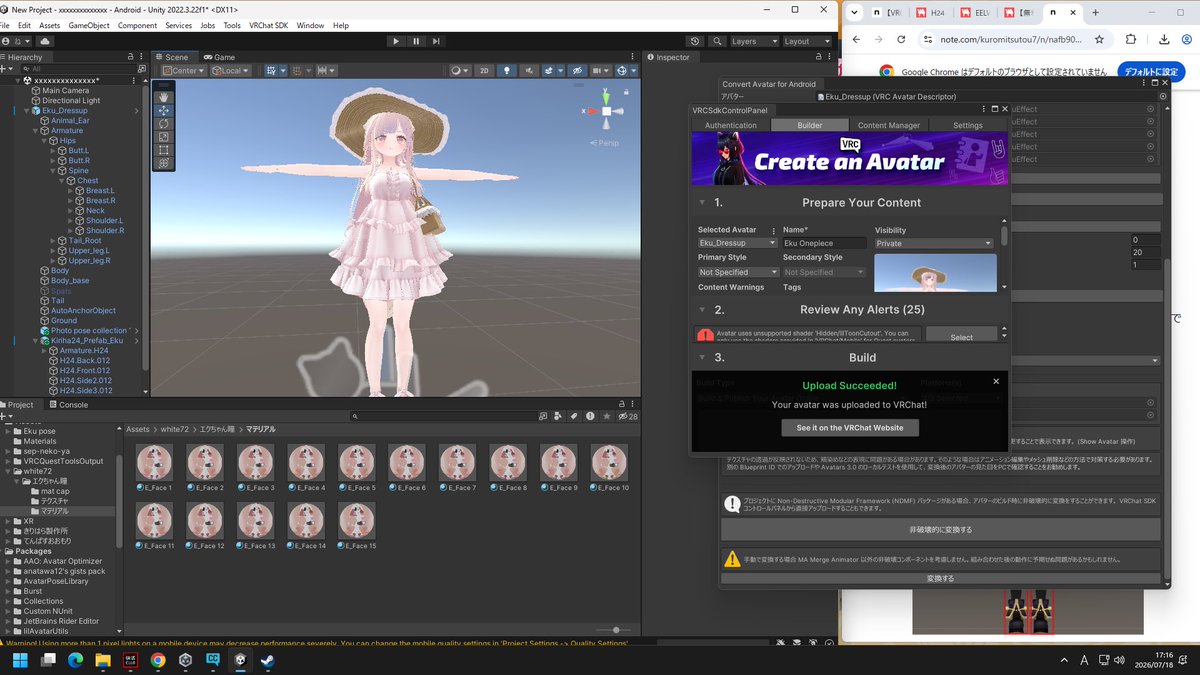Click See it on the VRChat Website
Screen dimensions: 1200x675
850,427
